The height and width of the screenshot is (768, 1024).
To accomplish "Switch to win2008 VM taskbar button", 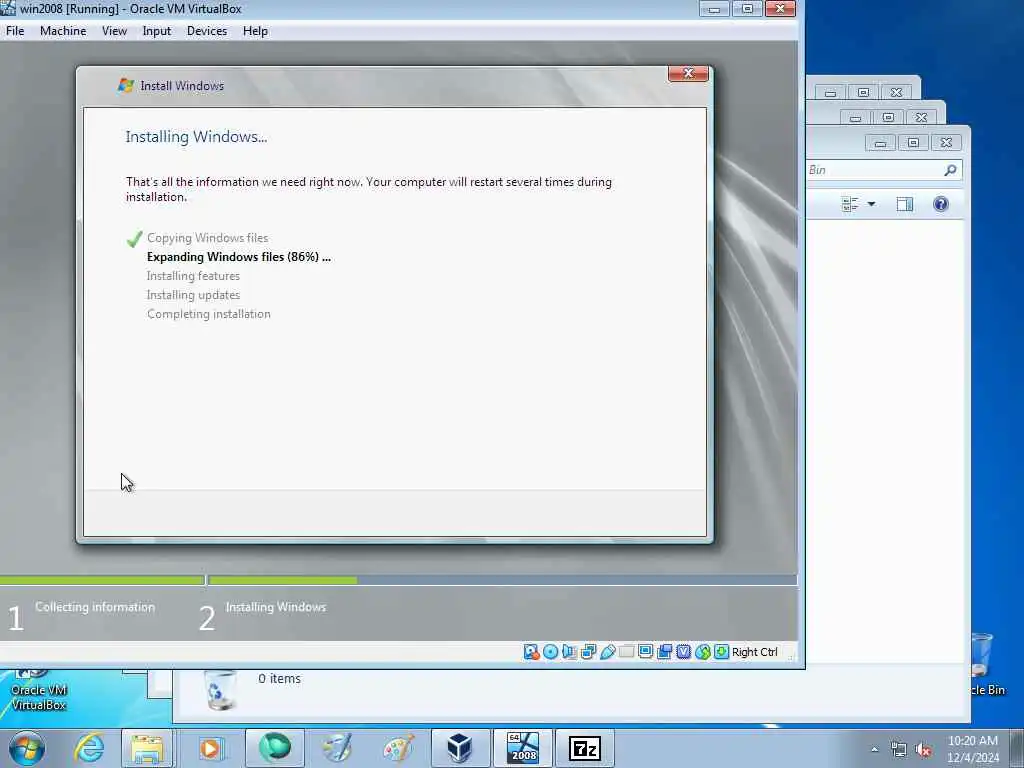I will tap(522, 748).
